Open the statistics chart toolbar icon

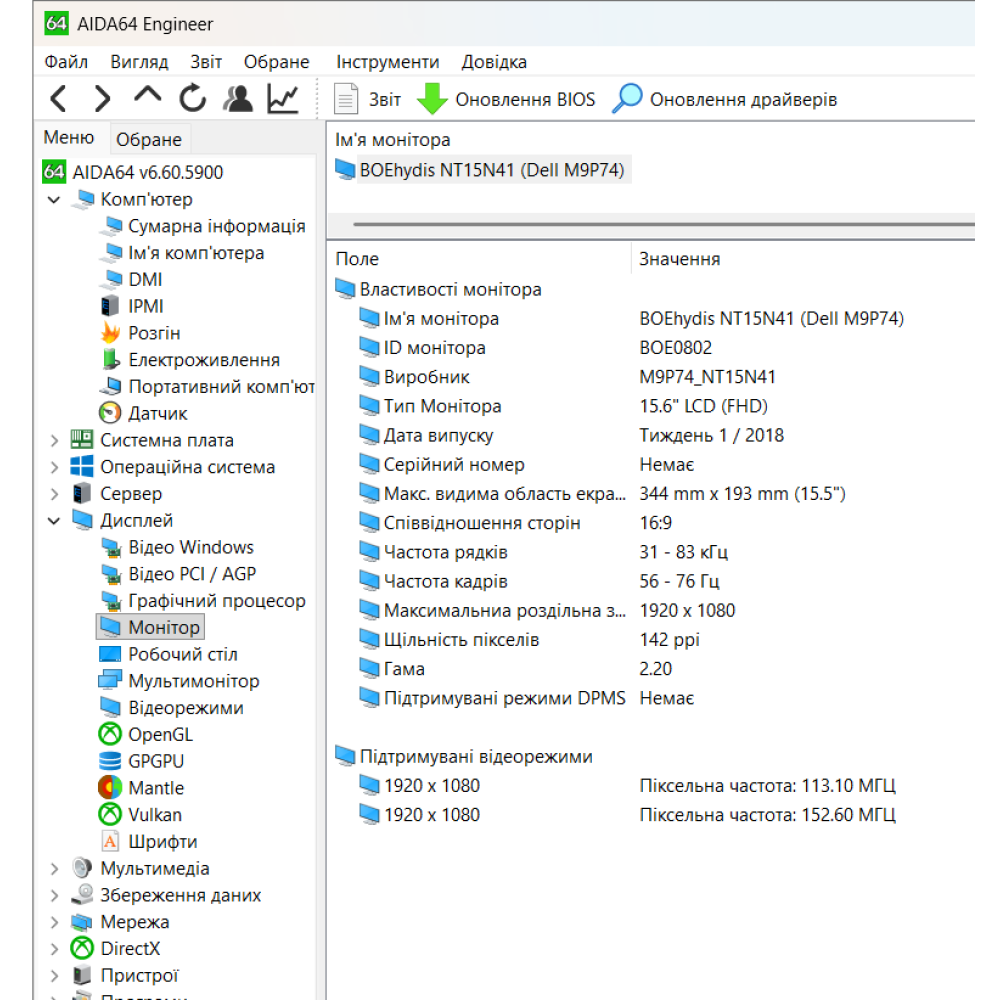point(281,98)
